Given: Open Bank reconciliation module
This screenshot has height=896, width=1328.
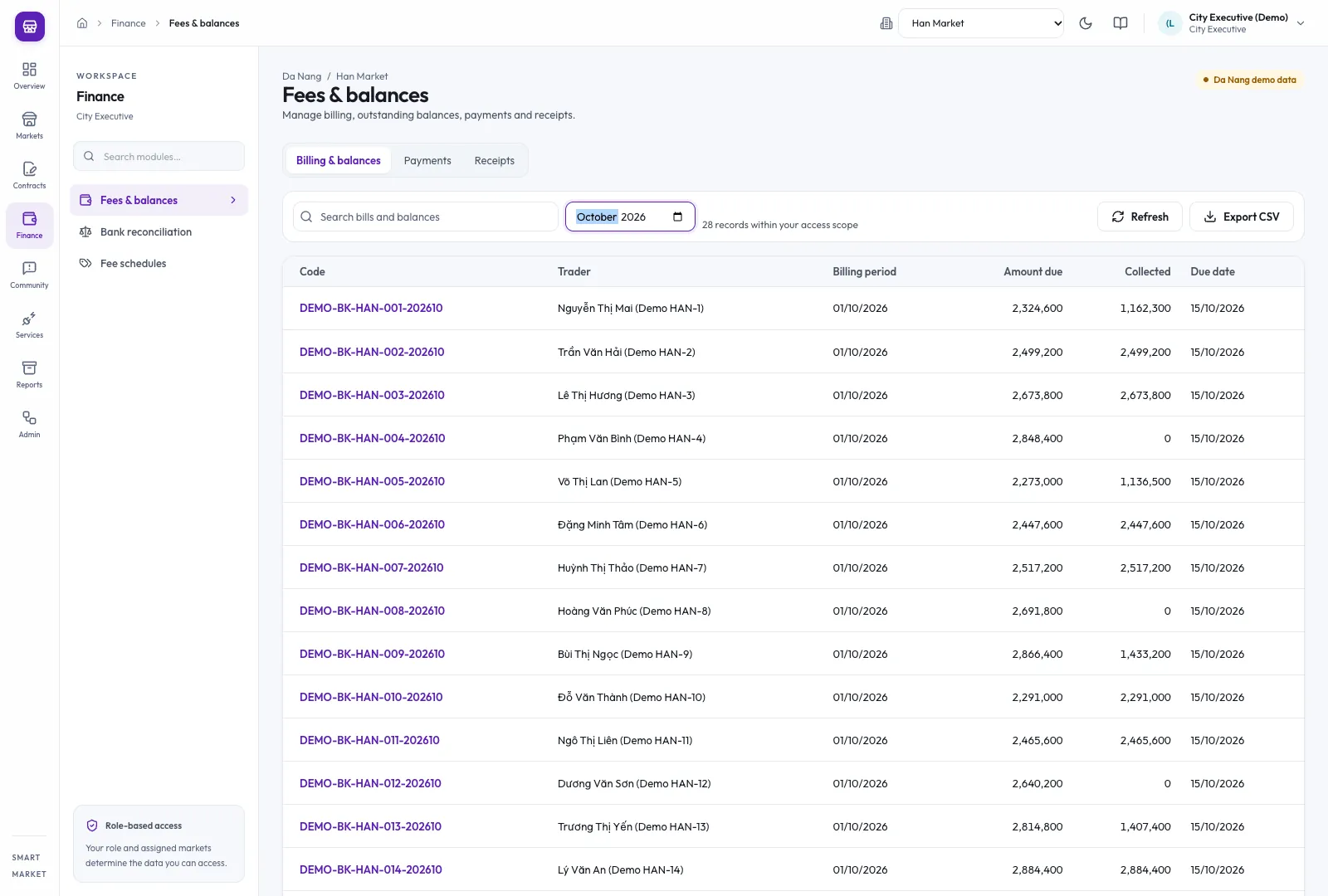Looking at the screenshot, I should [159, 231].
